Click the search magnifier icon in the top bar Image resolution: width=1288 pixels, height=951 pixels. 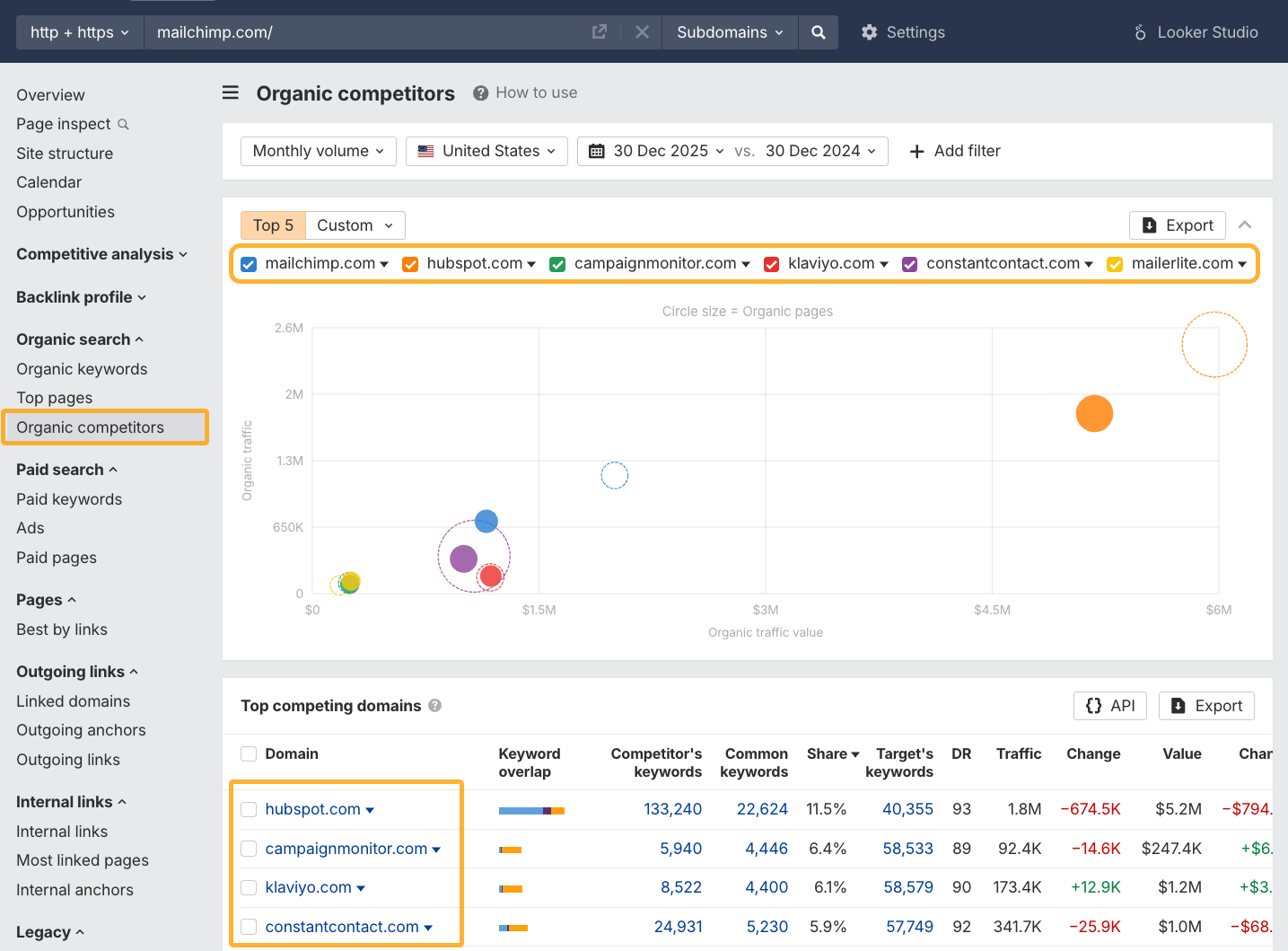(817, 31)
